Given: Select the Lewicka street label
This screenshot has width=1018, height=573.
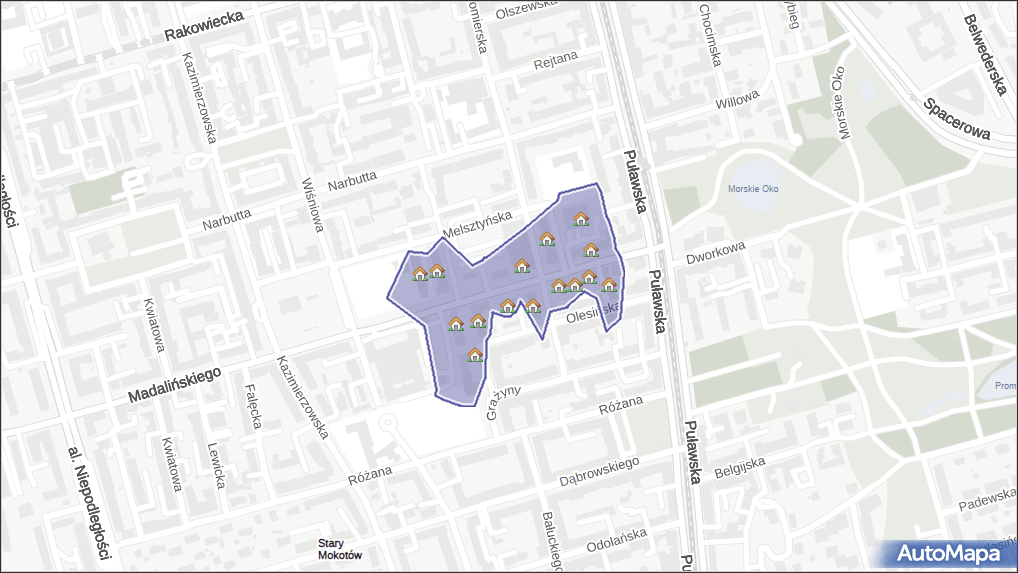Looking at the screenshot, I should pos(216,465).
